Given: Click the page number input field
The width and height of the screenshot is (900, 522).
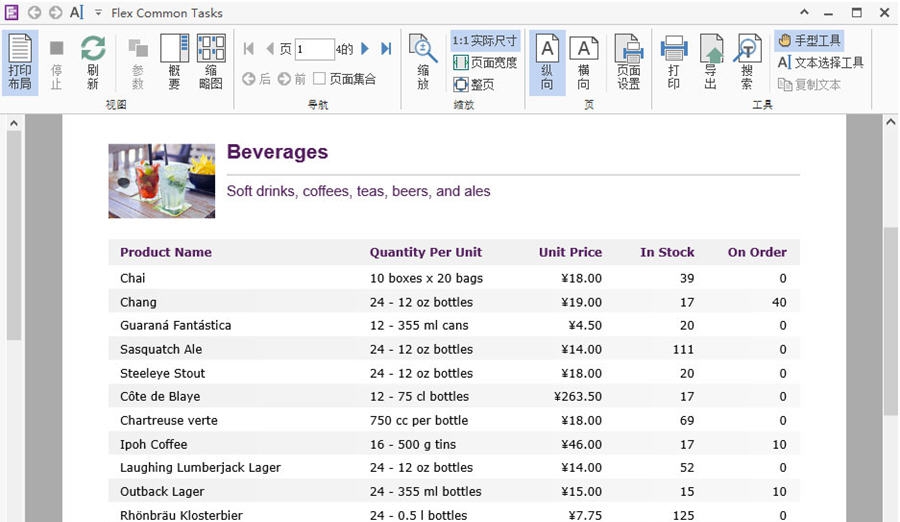Looking at the screenshot, I should (314, 49).
